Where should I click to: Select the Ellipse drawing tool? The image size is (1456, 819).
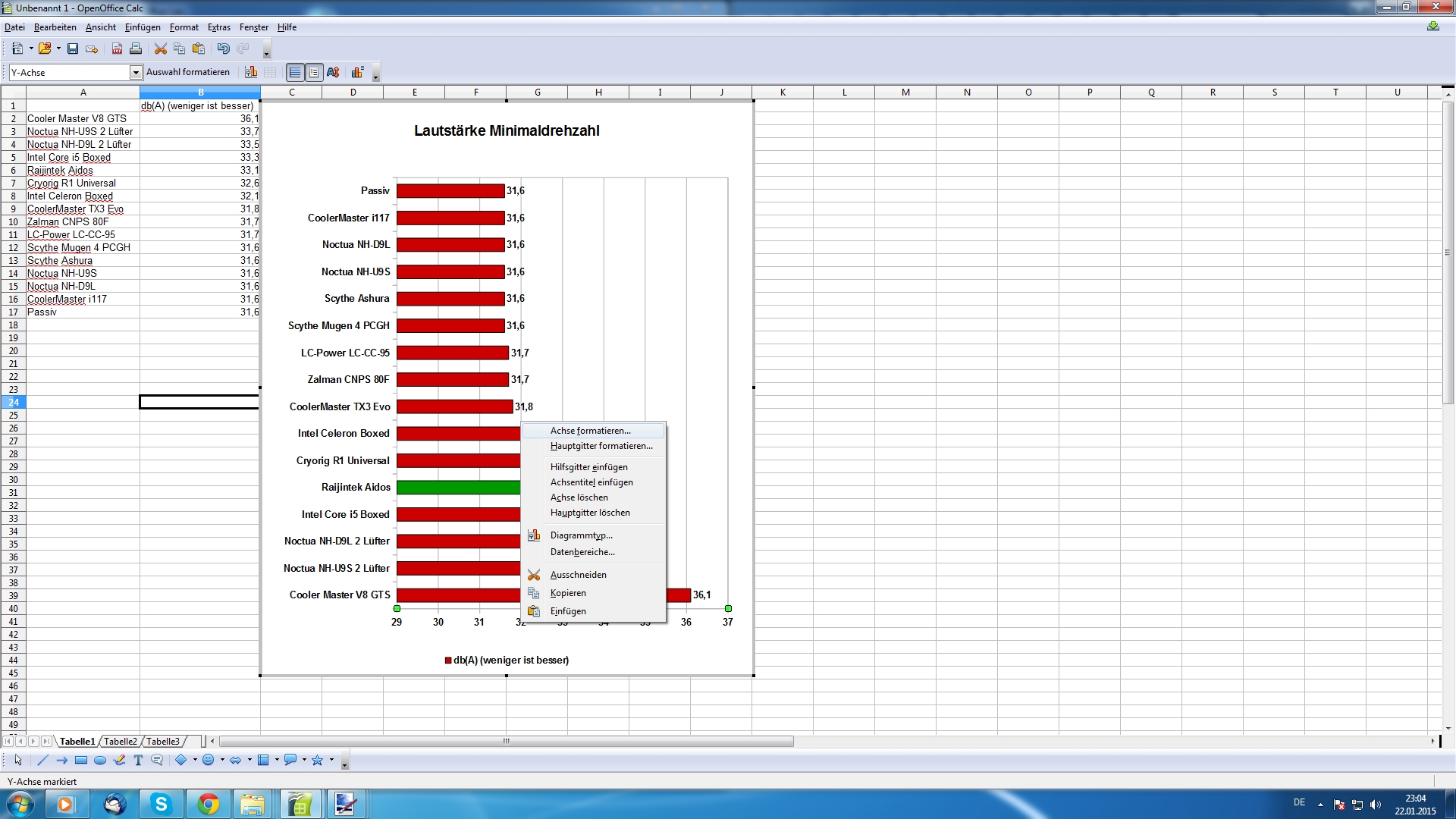100,760
